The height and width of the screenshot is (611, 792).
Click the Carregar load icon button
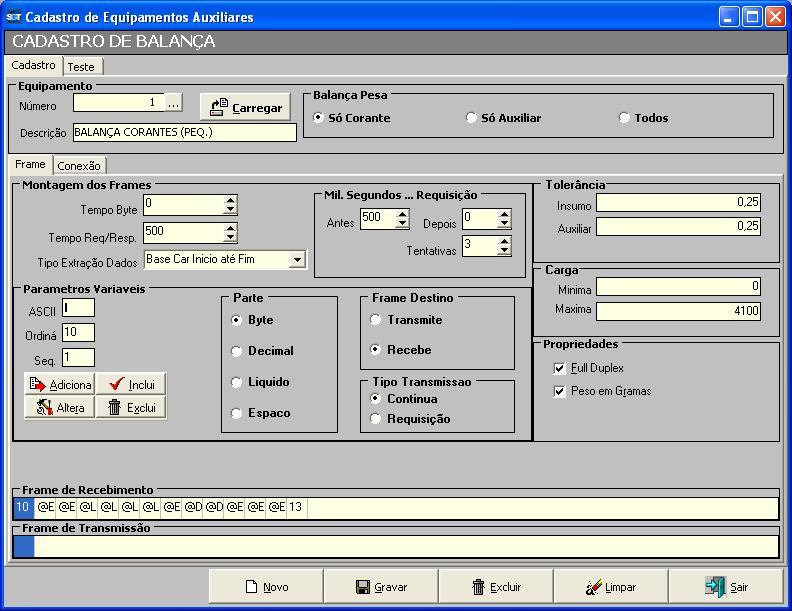coord(245,108)
